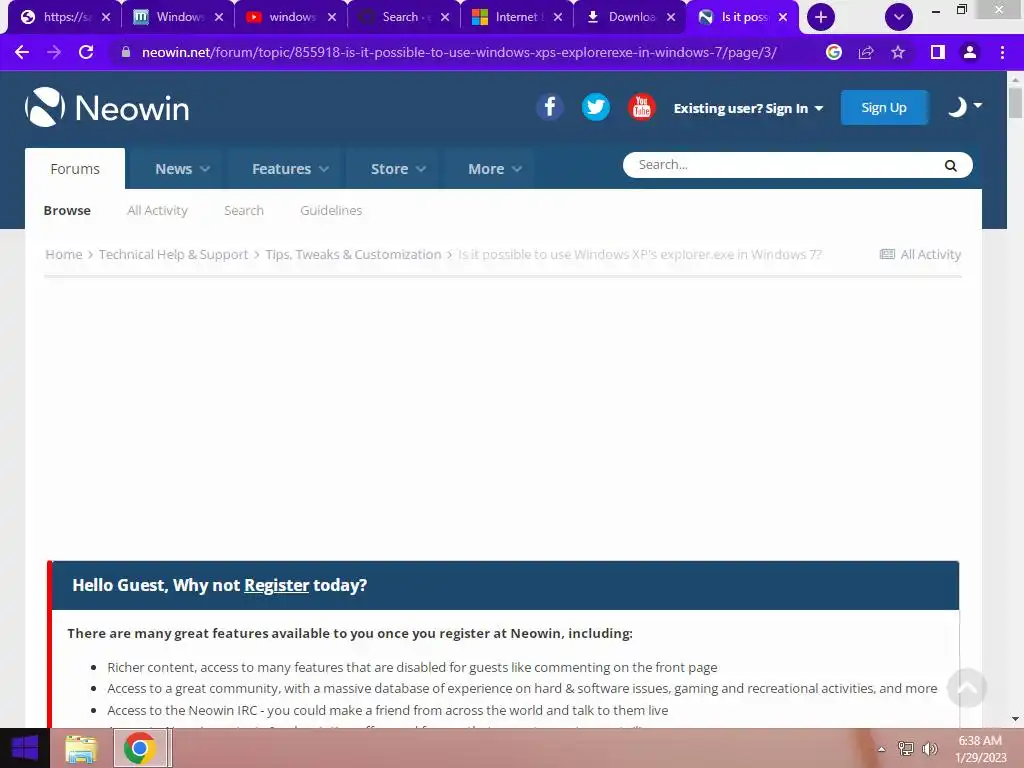
Task: Click the All Activity link beside the breadcrumbs
Action: (x=920, y=254)
